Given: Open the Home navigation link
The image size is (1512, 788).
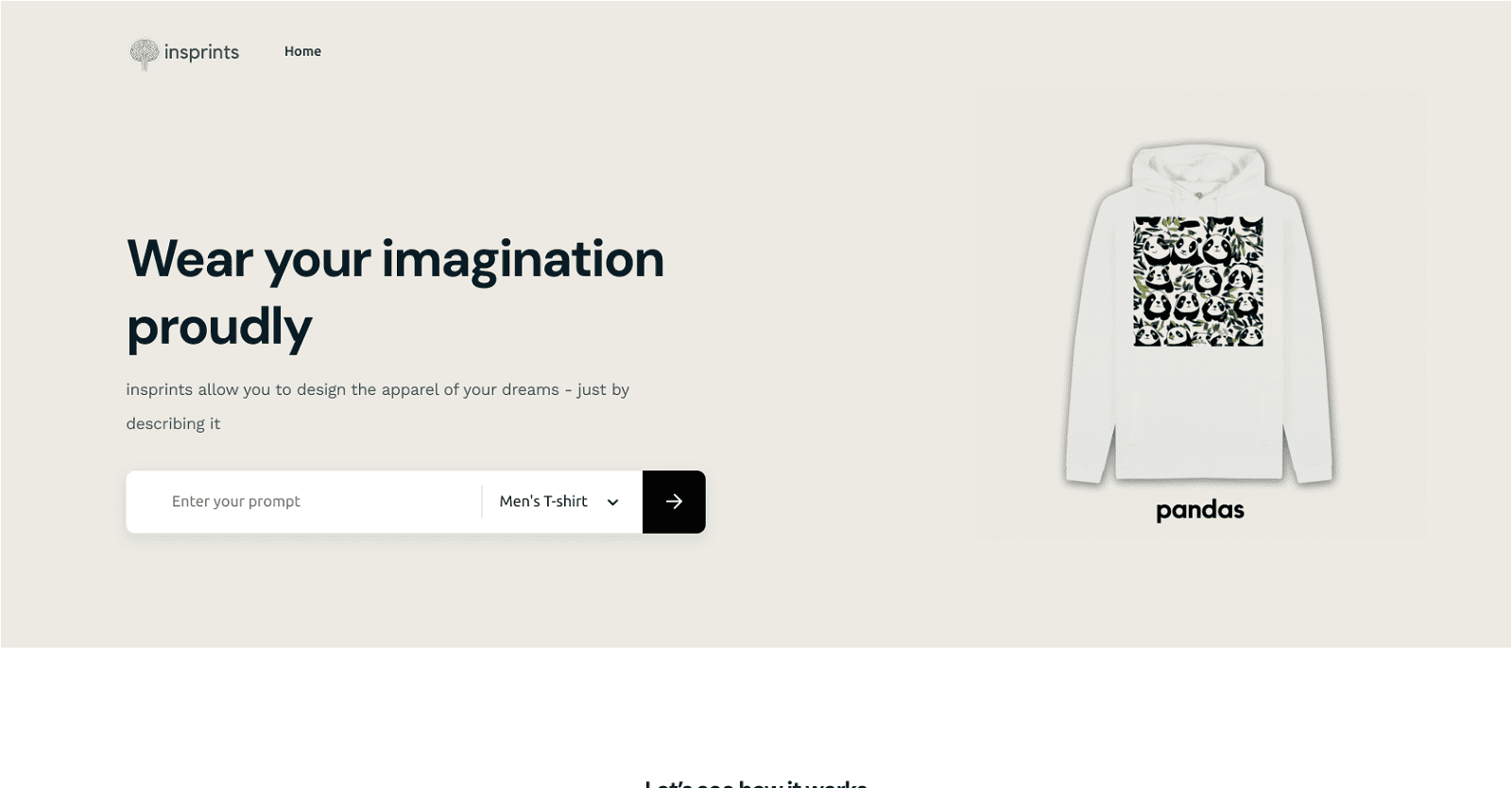Looking at the screenshot, I should (302, 51).
